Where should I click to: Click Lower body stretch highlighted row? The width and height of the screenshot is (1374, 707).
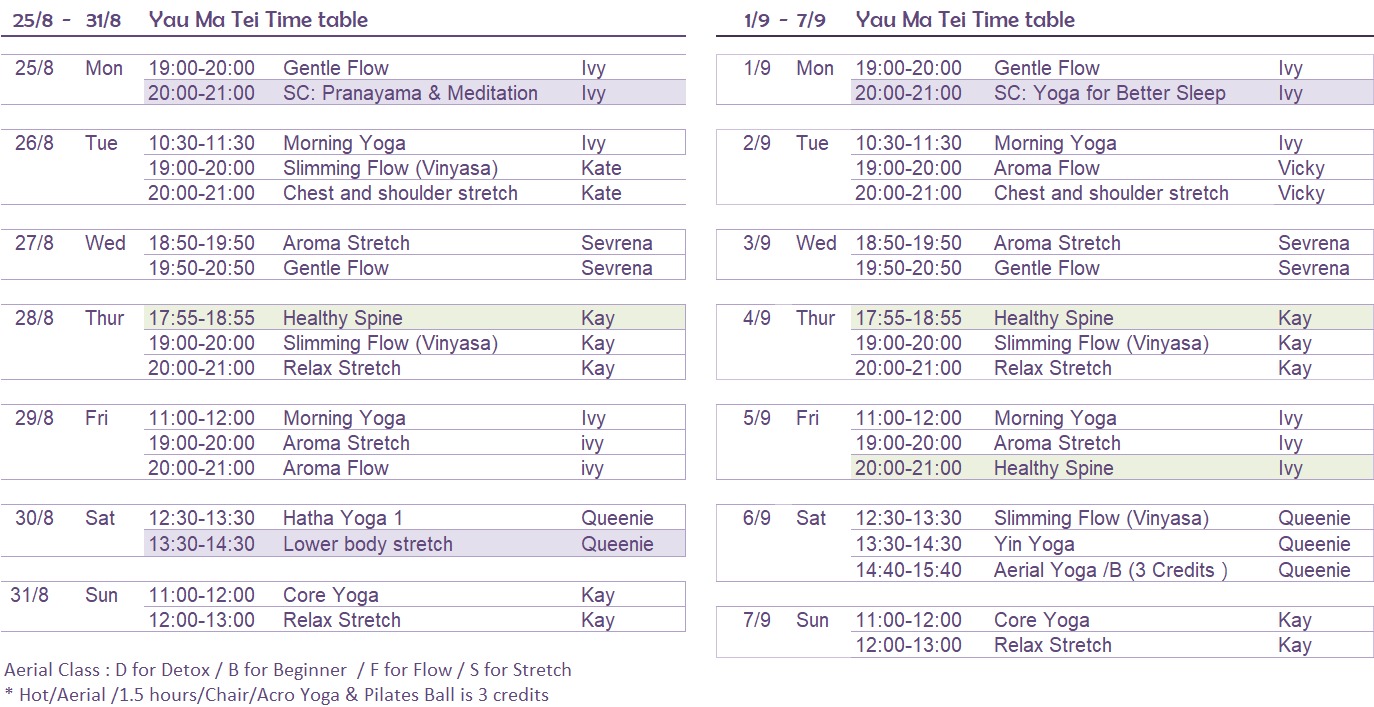click(415, 544)
